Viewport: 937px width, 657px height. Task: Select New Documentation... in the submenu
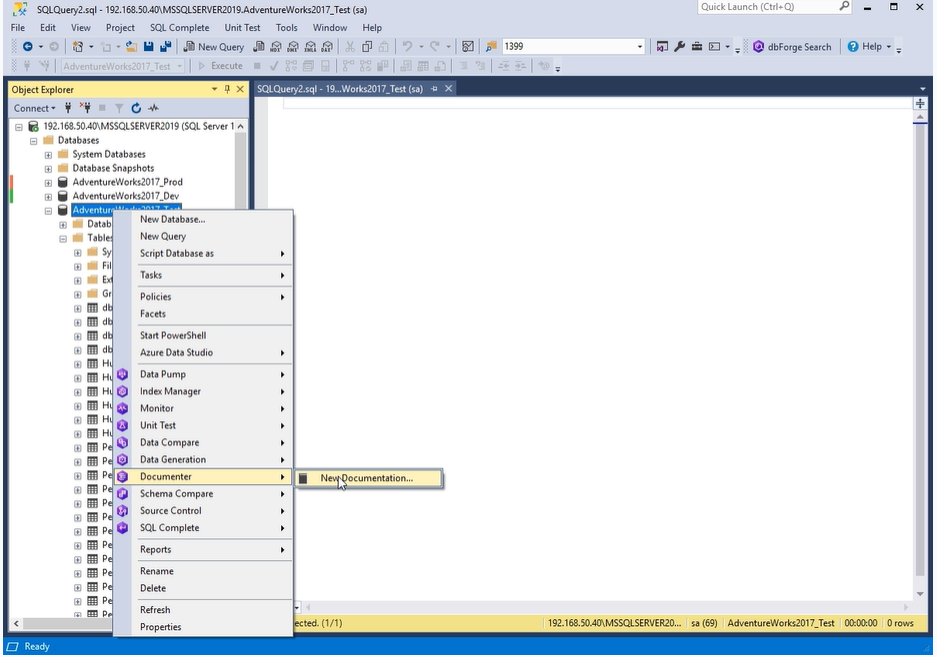pos(369,478)
